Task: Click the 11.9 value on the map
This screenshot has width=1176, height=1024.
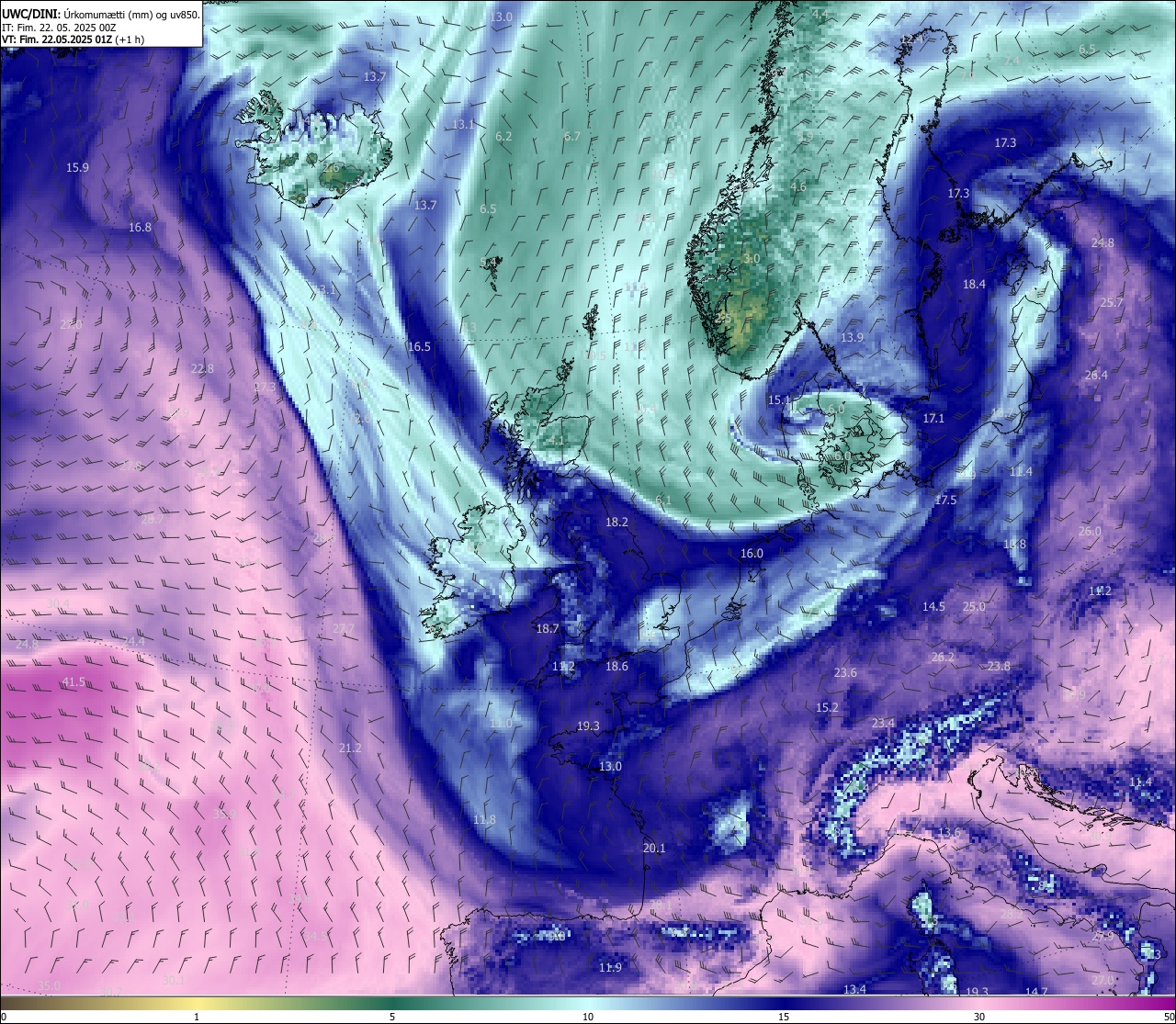Action: pyautogui.click(x=610, y=968)
